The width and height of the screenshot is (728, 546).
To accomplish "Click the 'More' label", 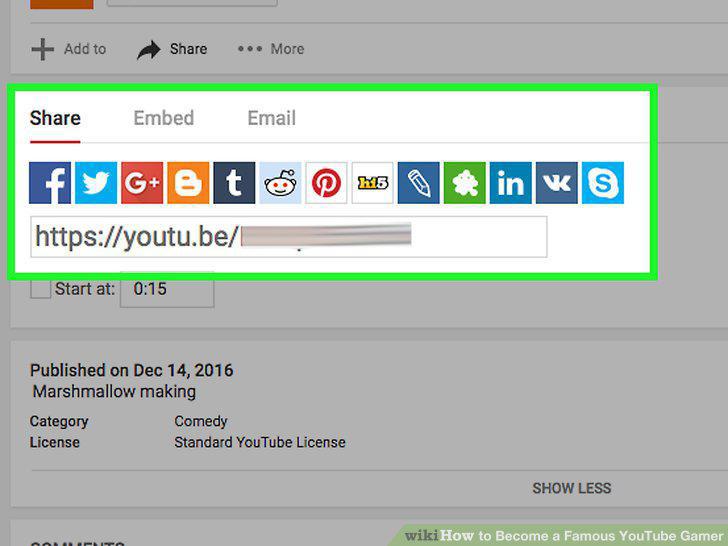I will 287,49.
